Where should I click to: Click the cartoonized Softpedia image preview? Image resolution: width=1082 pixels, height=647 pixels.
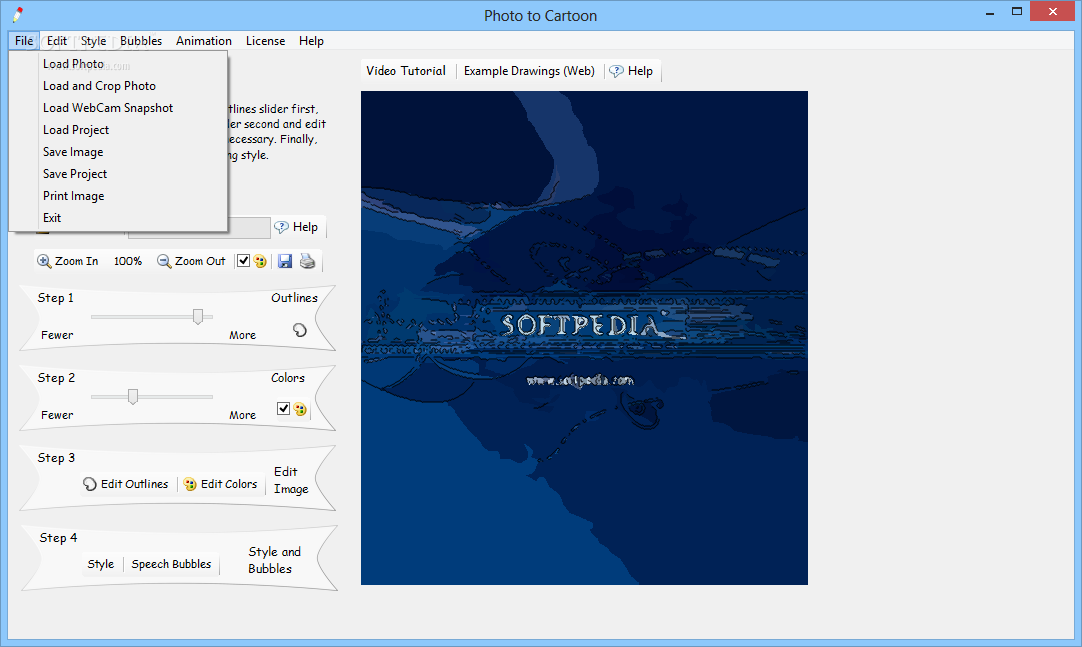584,338
